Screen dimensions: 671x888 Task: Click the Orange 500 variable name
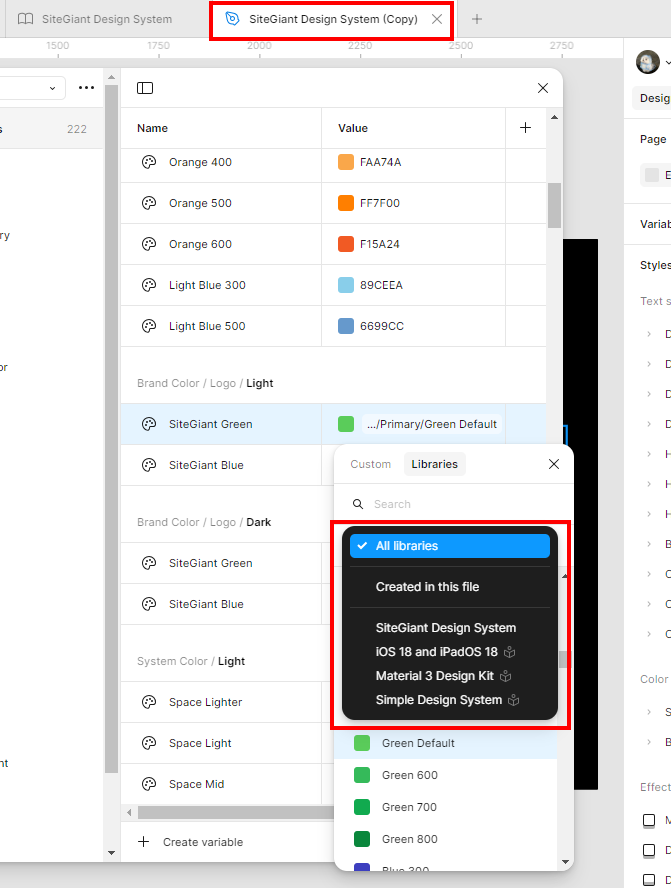200,203
